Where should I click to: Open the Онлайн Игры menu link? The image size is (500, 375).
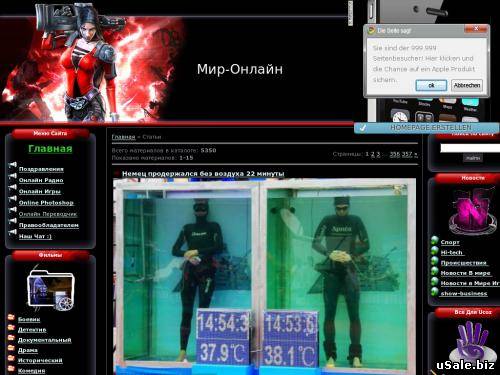click(x=40, y=191)
